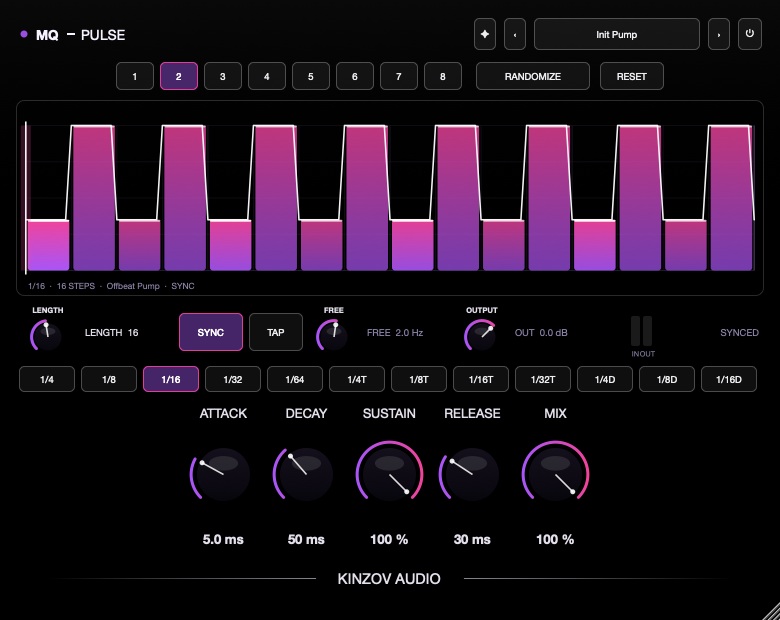Open the Init Pump preset selector
The width and height of the screenshot is (780, 620).
(x=616, y=34)
